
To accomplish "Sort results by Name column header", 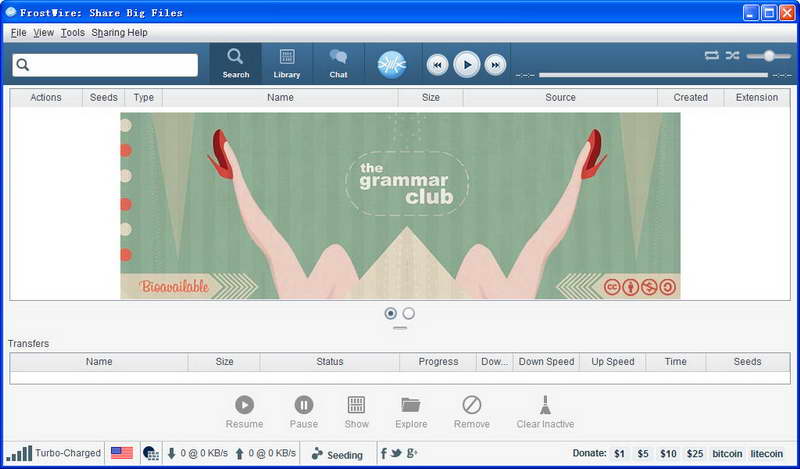I will (x=280, y=97).
